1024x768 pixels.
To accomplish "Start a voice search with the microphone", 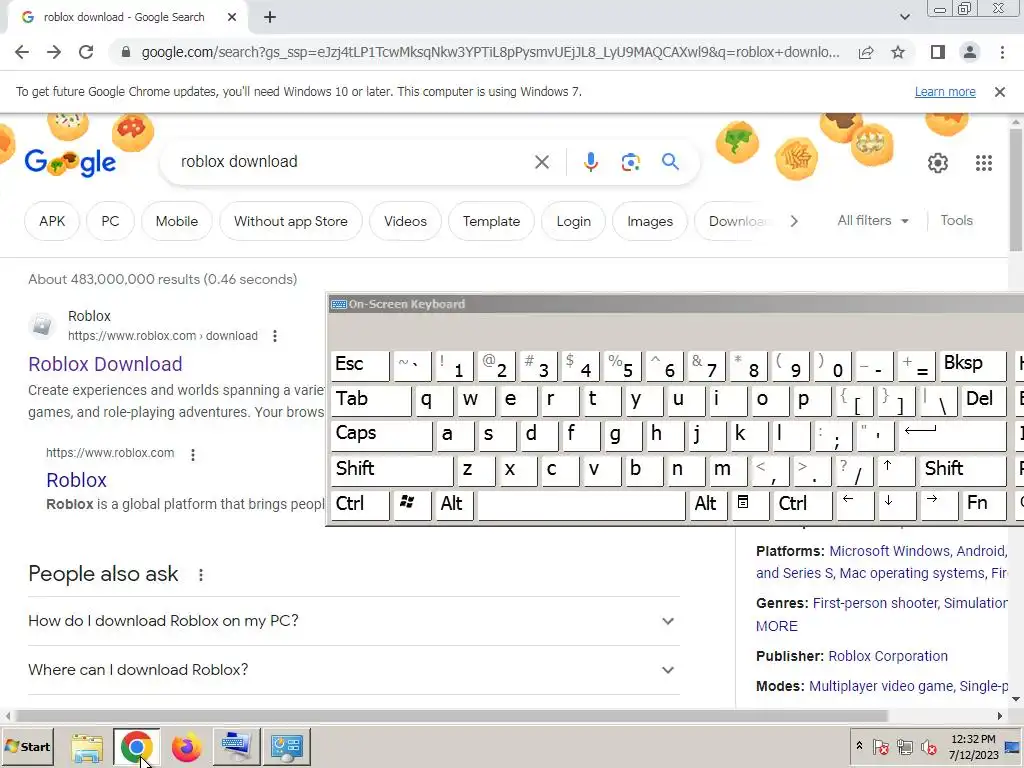I will click(x=590, y=162).
